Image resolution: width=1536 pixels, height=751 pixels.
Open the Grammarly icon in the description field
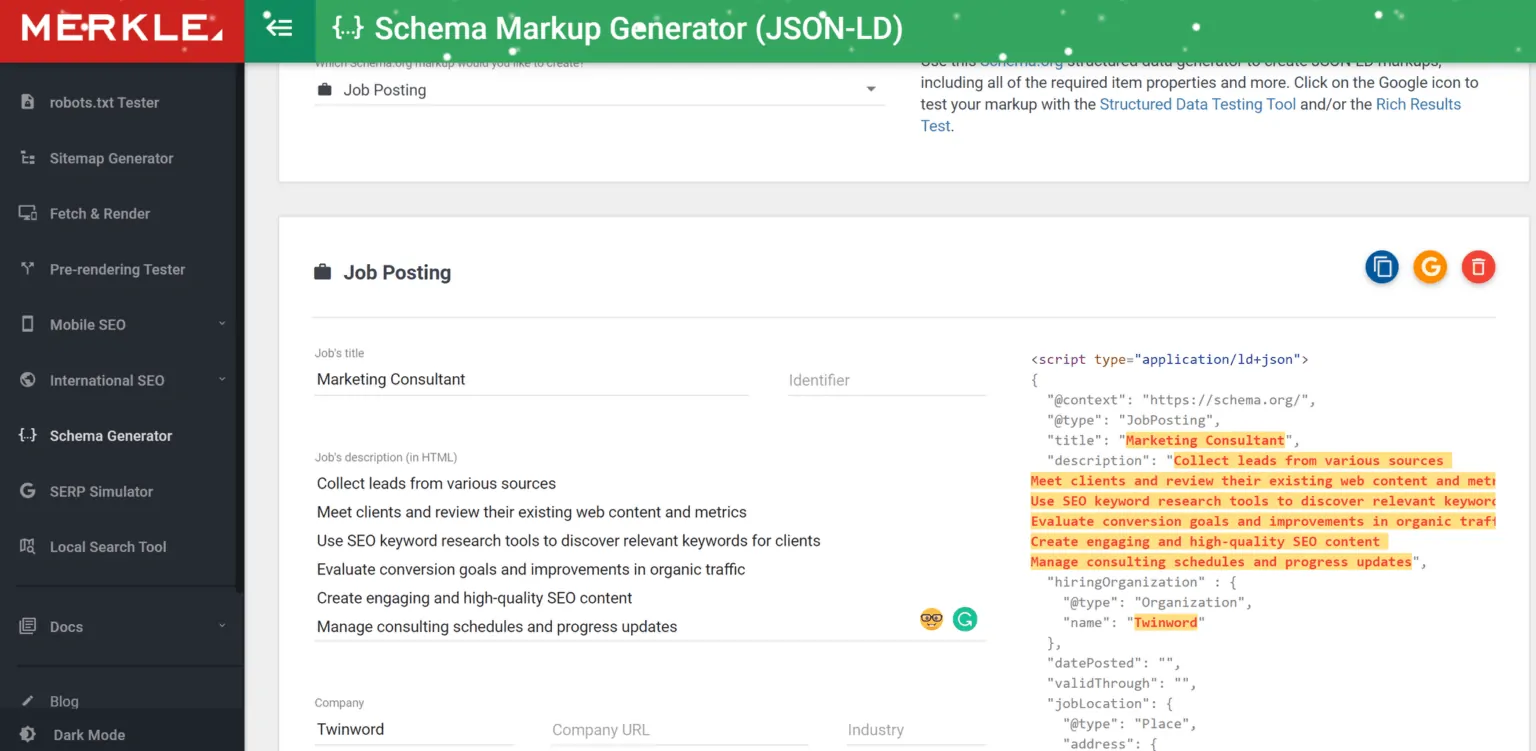pyautogui.click(x=964, y=619)
